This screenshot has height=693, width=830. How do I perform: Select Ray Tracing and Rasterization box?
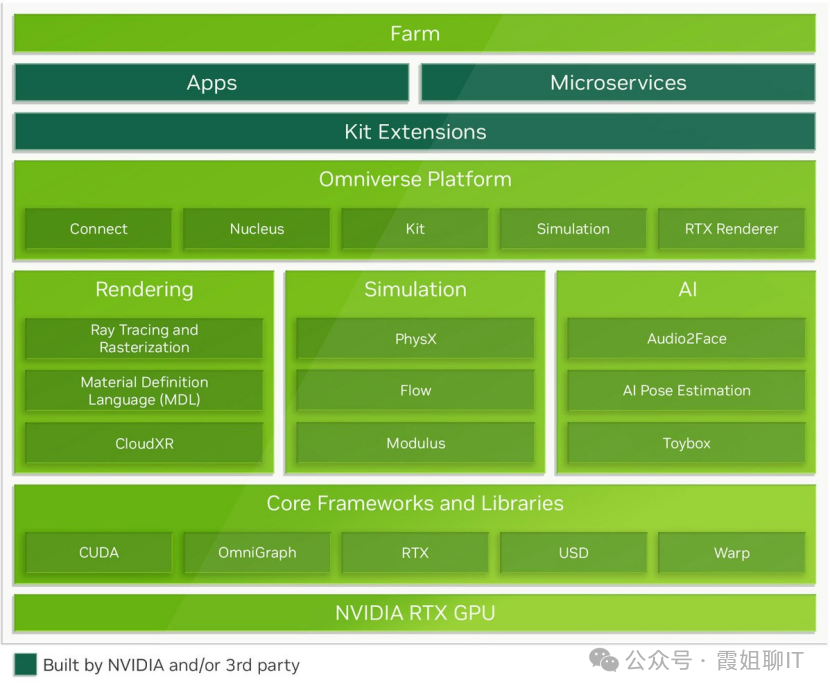click(x=144, y=338)
